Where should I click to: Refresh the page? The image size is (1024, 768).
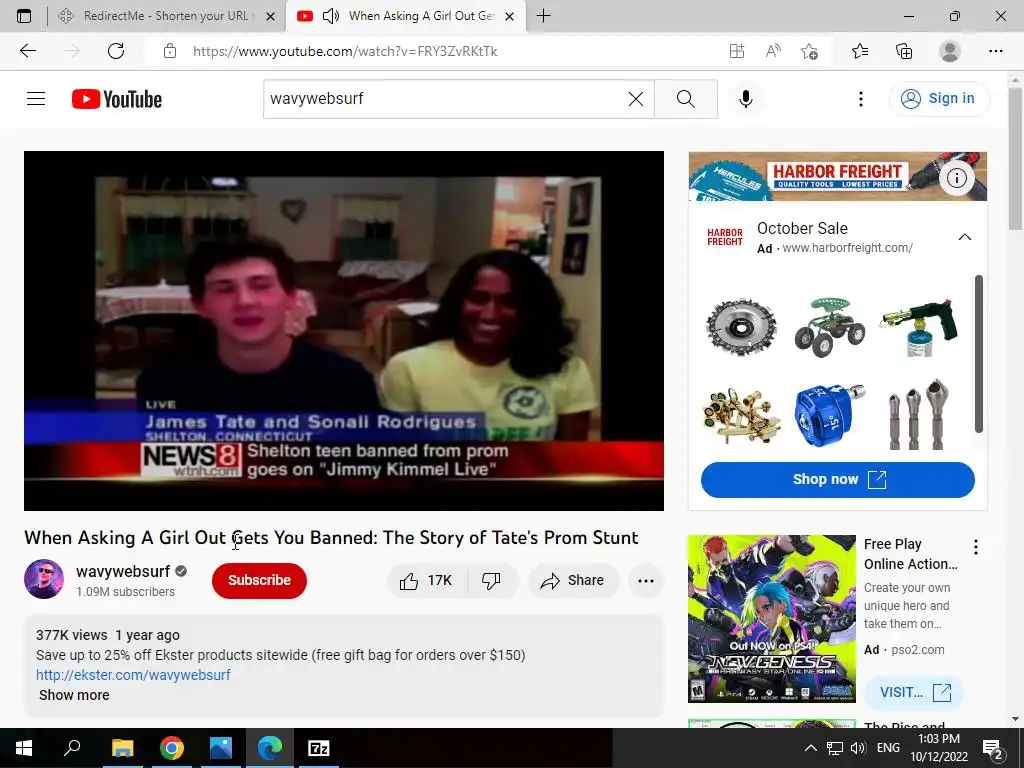click(x=116, y=51)
